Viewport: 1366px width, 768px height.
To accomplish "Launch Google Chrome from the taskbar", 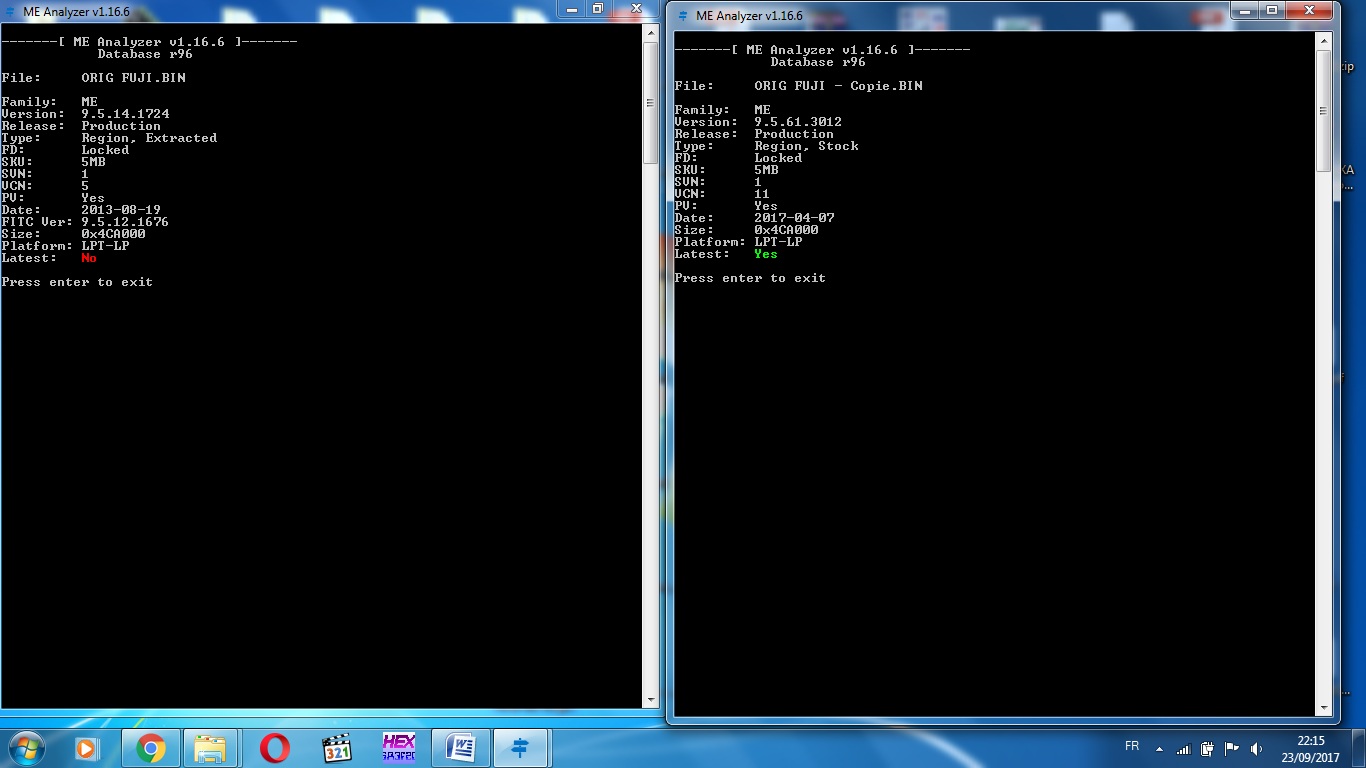I will click(148, 747).
